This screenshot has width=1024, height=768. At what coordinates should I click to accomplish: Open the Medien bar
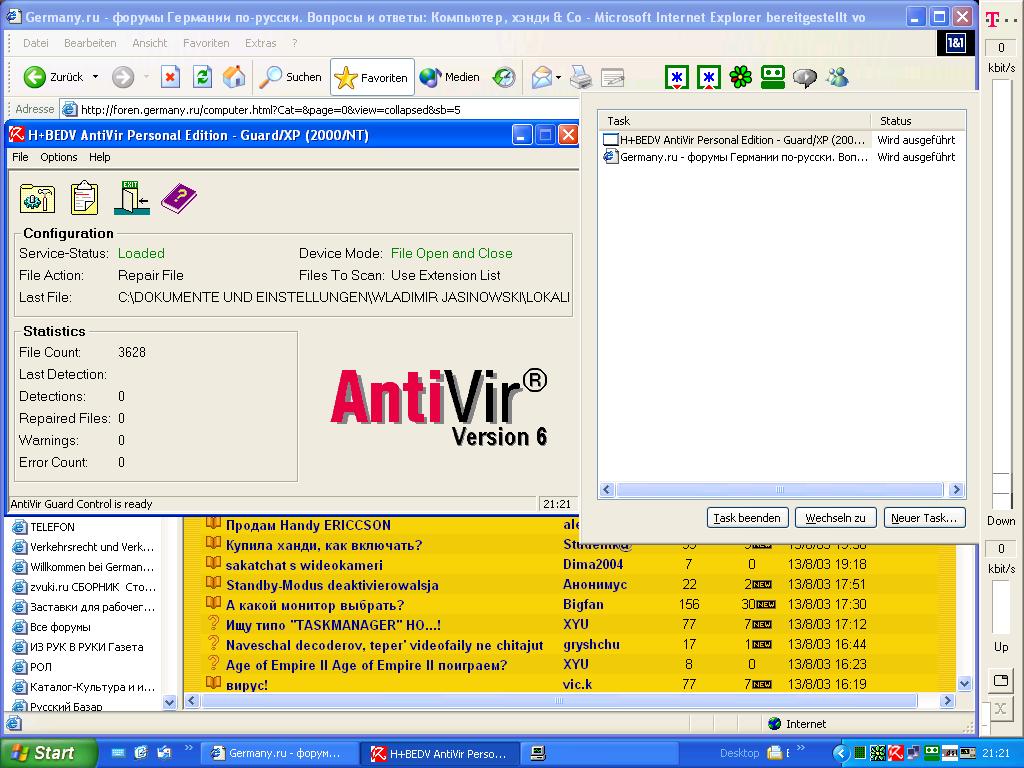[449, 77]
